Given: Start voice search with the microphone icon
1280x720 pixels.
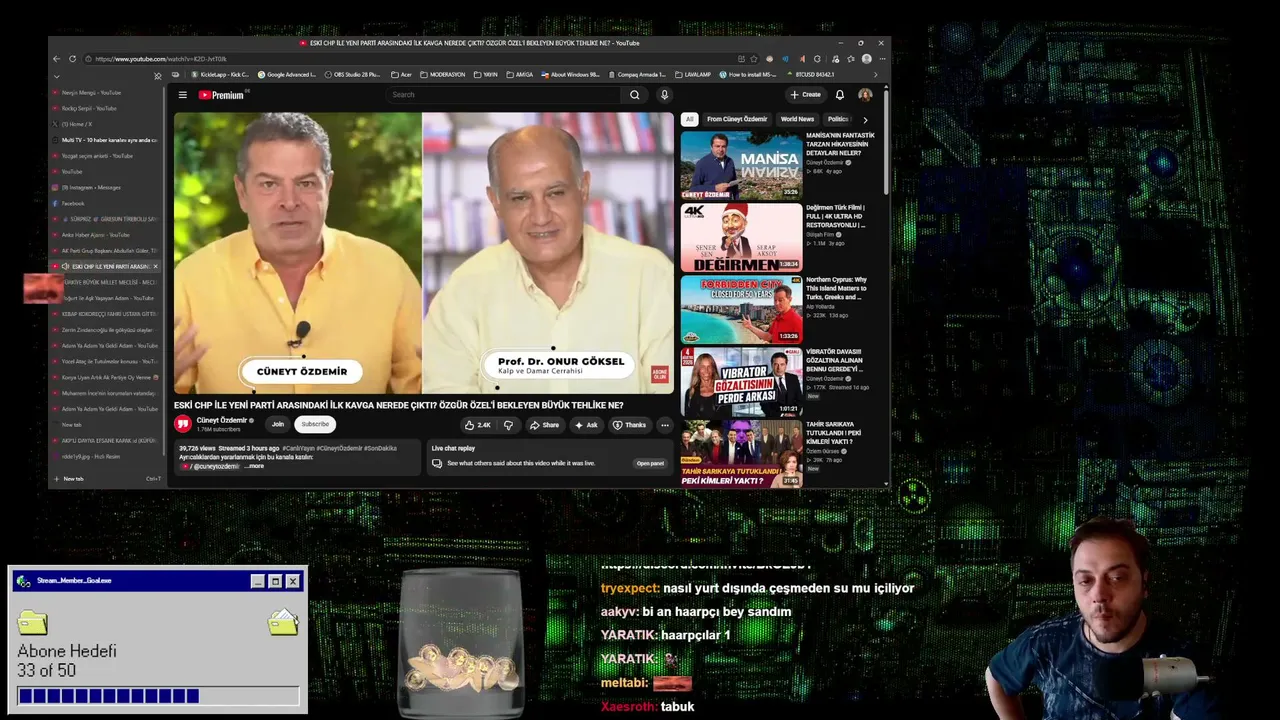Looking at the screenshot, I should pyautogui.click(x=664, y=95).
